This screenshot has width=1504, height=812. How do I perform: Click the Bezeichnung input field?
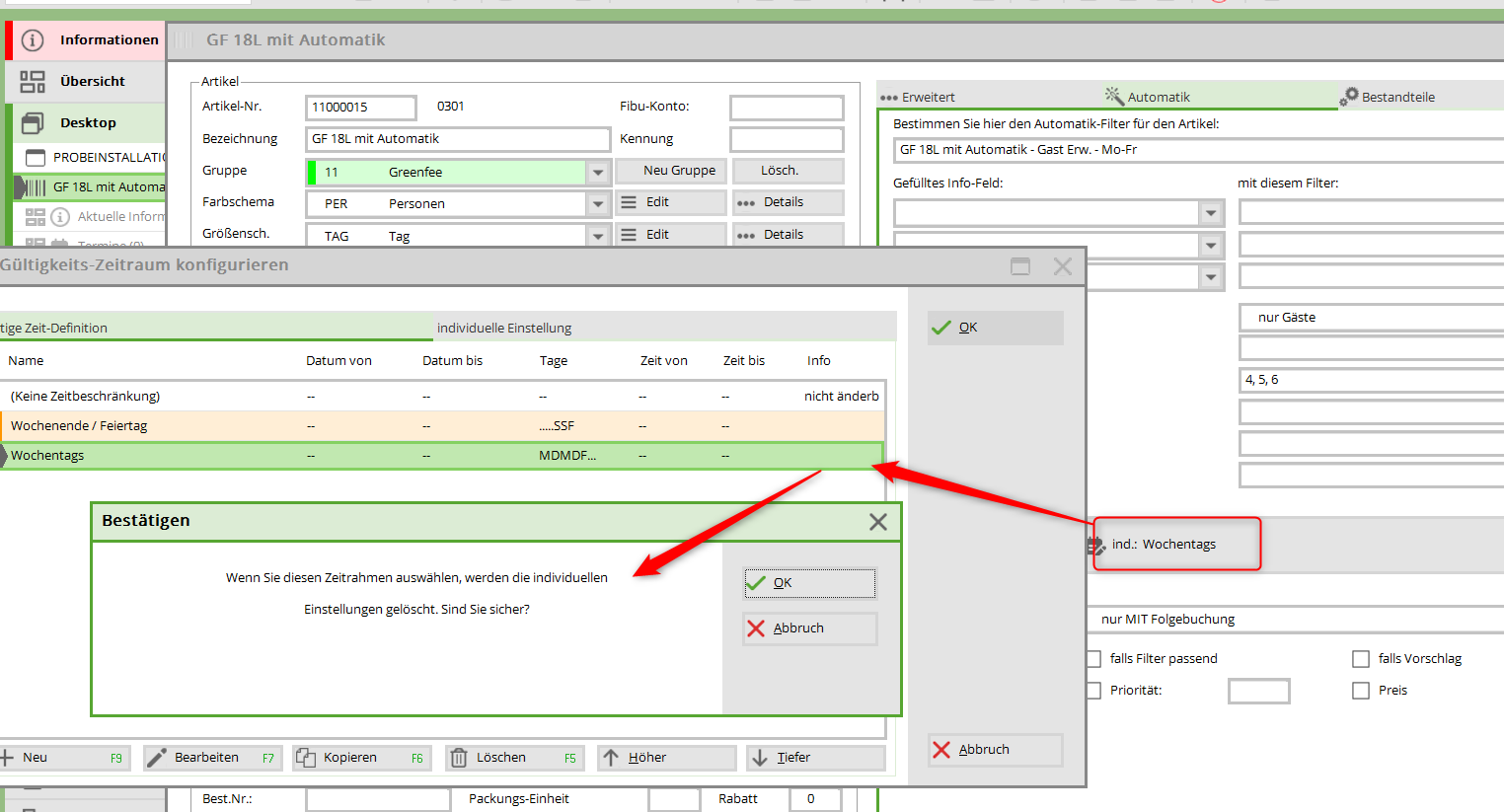click(x=458, y=139)
